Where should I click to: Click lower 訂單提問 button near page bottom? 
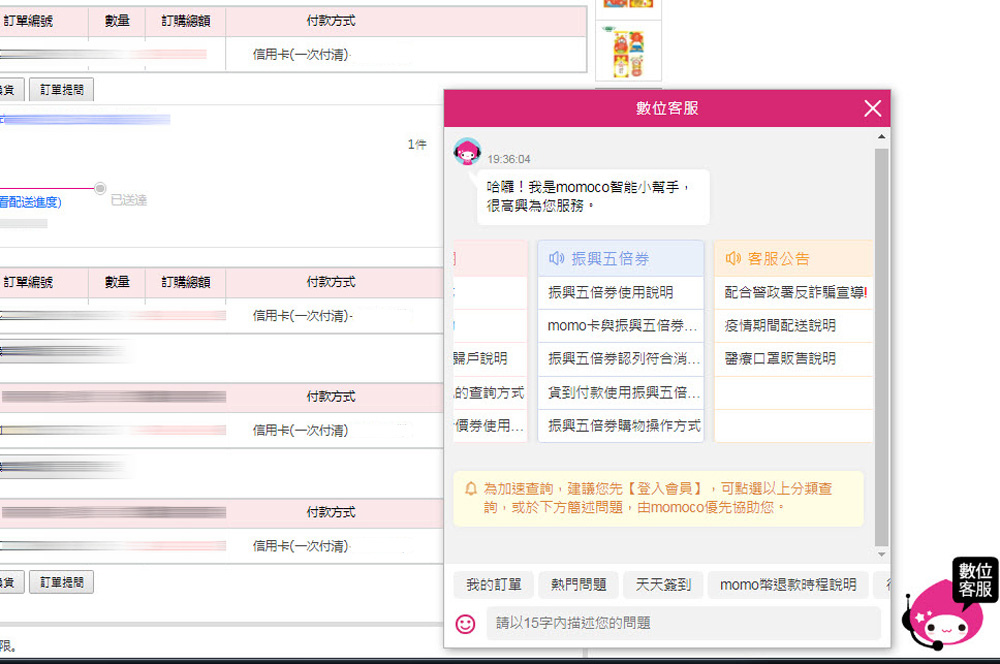tap(62, 582)
